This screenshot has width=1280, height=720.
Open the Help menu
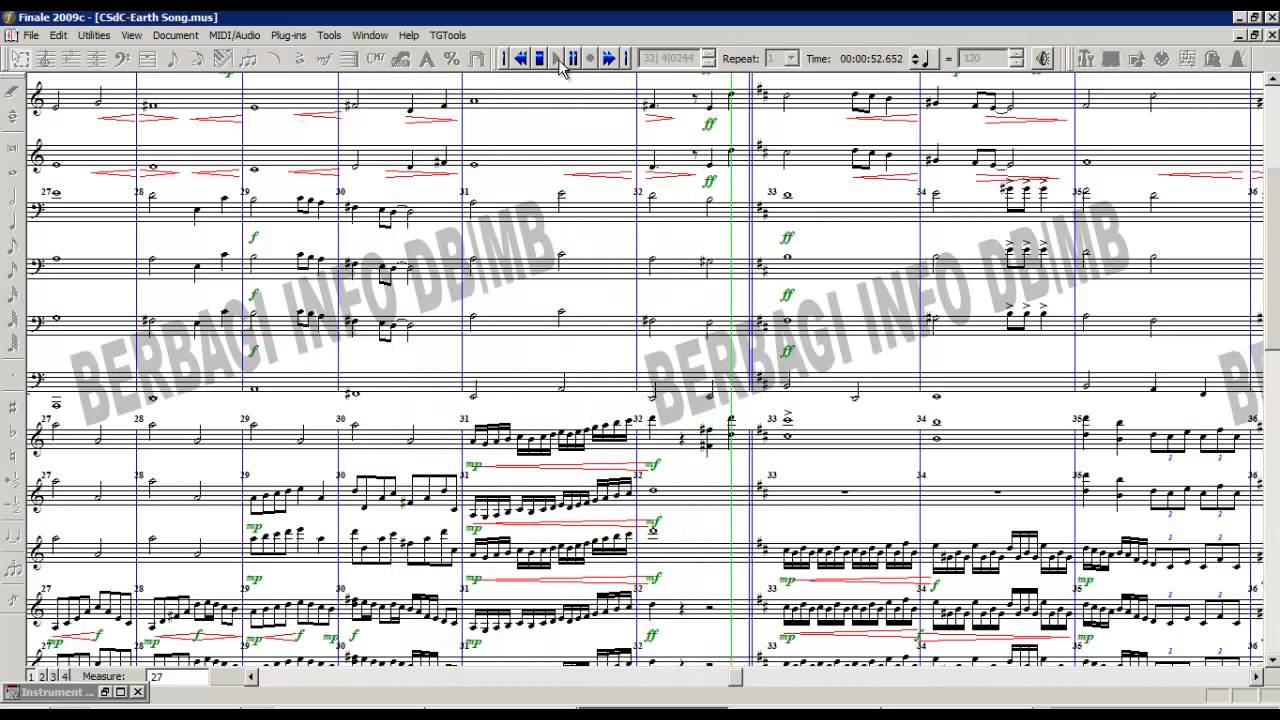409,35
